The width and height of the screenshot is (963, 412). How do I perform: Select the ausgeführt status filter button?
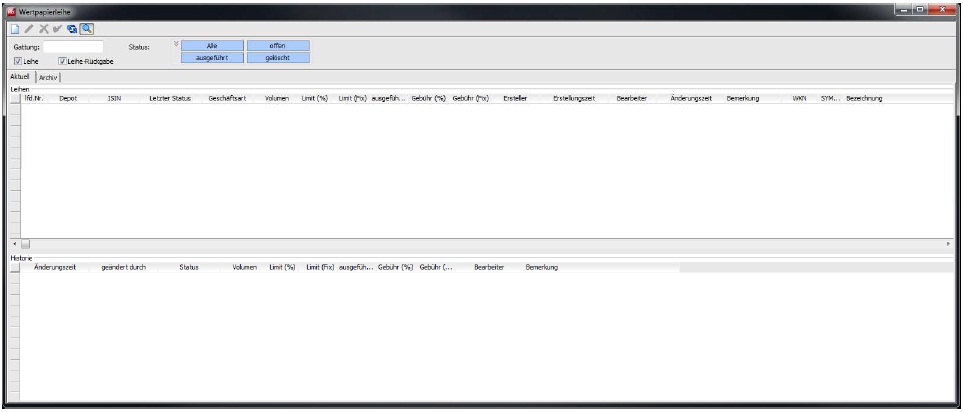pos(212,57)
